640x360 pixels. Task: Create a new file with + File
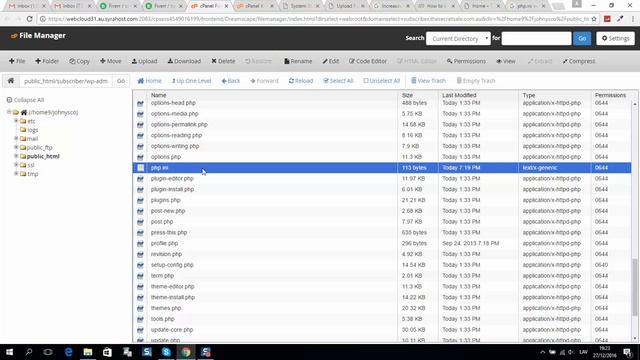coord(17,61)
